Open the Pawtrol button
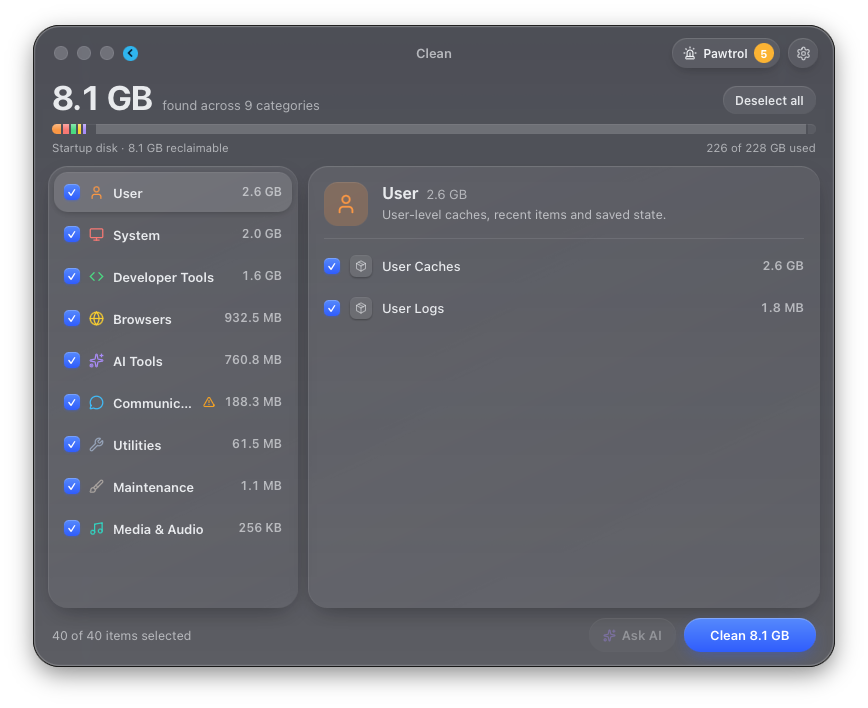Image resolution: width=868 pixels, height=708 pixels. (x=725, y=54)
